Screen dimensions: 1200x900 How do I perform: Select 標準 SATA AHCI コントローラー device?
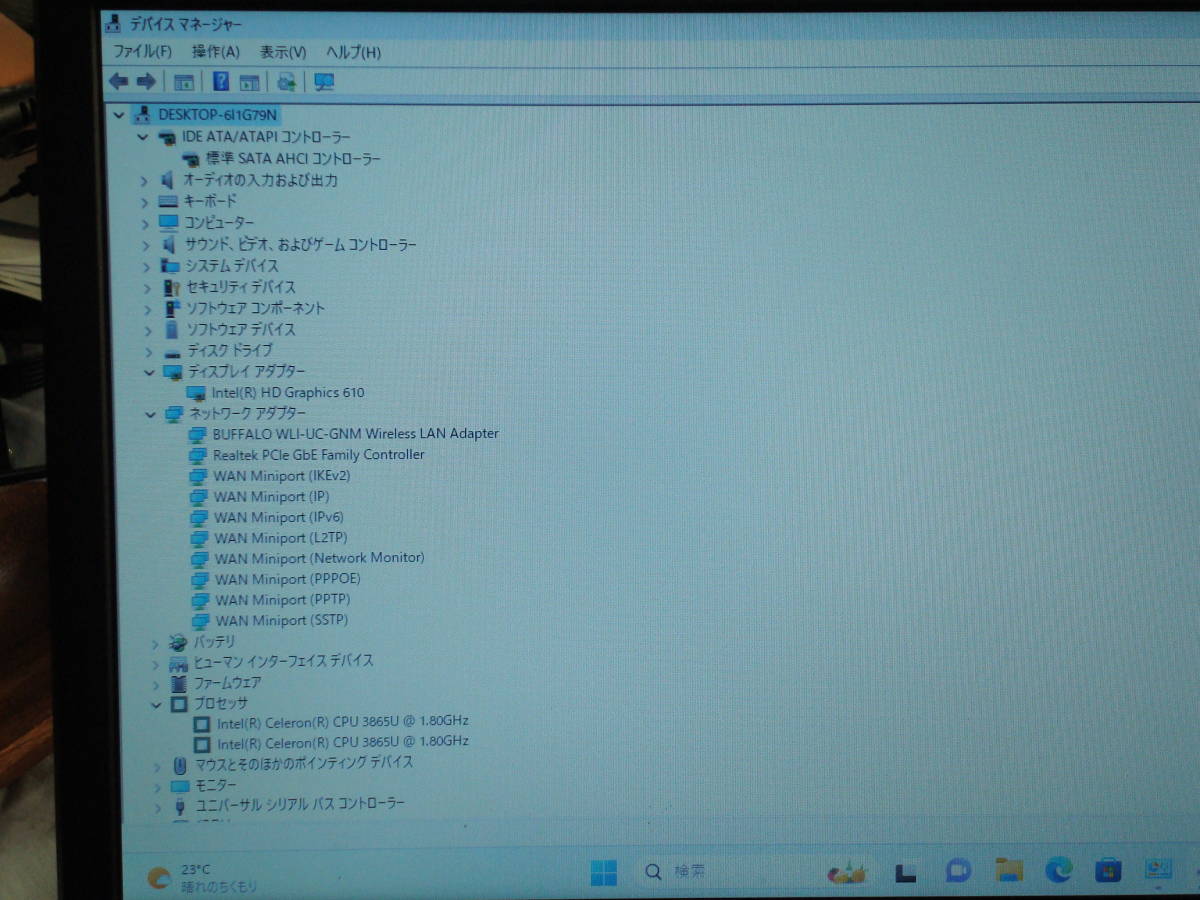(x=293, y=159)
